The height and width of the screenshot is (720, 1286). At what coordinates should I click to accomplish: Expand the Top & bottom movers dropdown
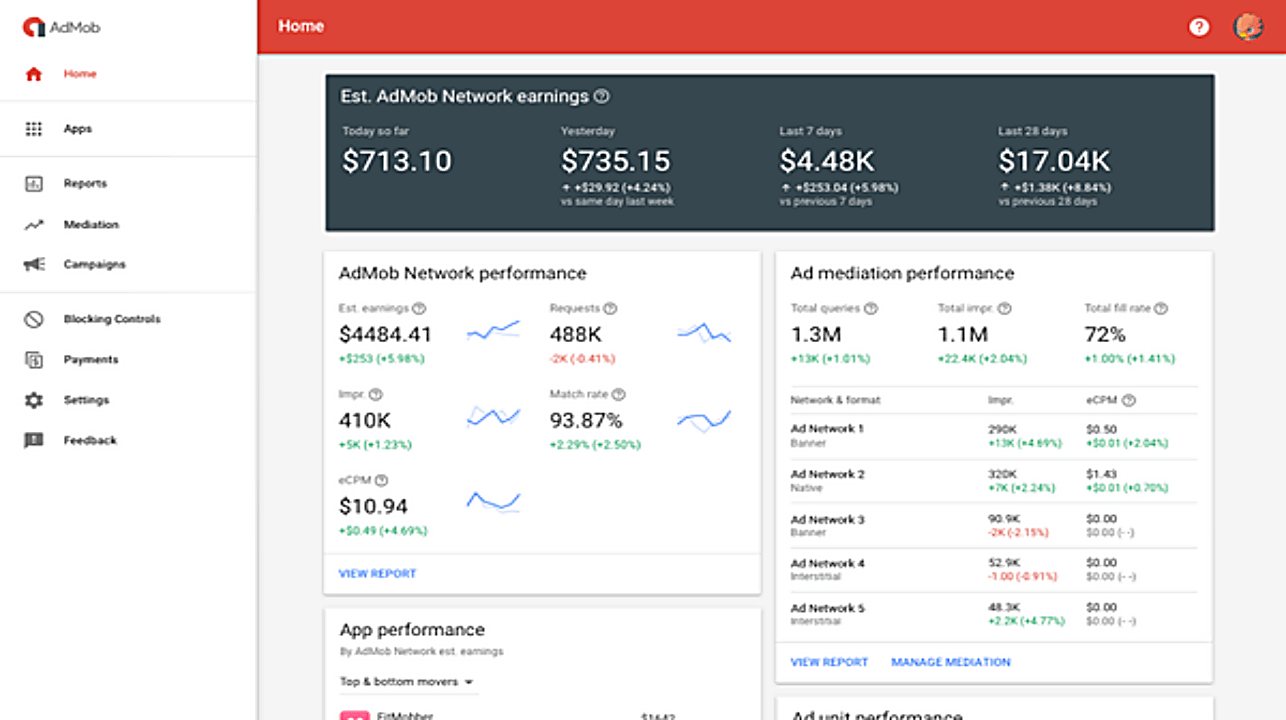(408, 682)
